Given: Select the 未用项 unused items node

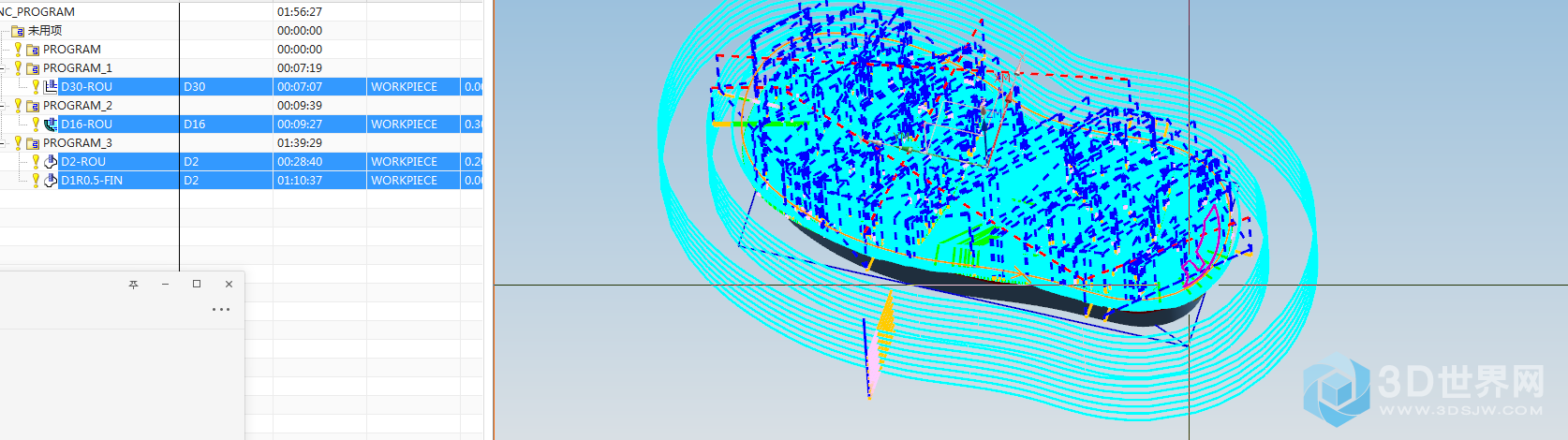Looking at the screenshot, I should [45, 31].
